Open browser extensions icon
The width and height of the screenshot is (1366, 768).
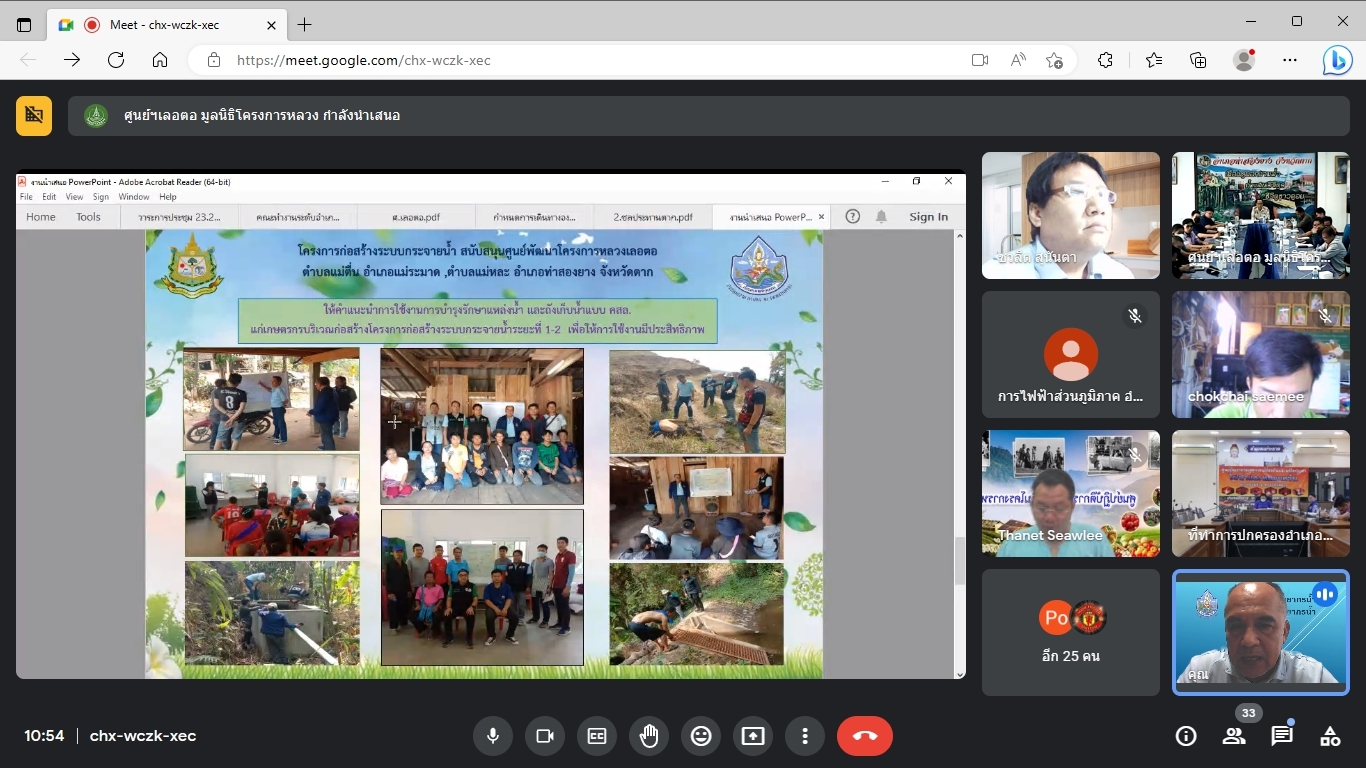point(1106,60)
